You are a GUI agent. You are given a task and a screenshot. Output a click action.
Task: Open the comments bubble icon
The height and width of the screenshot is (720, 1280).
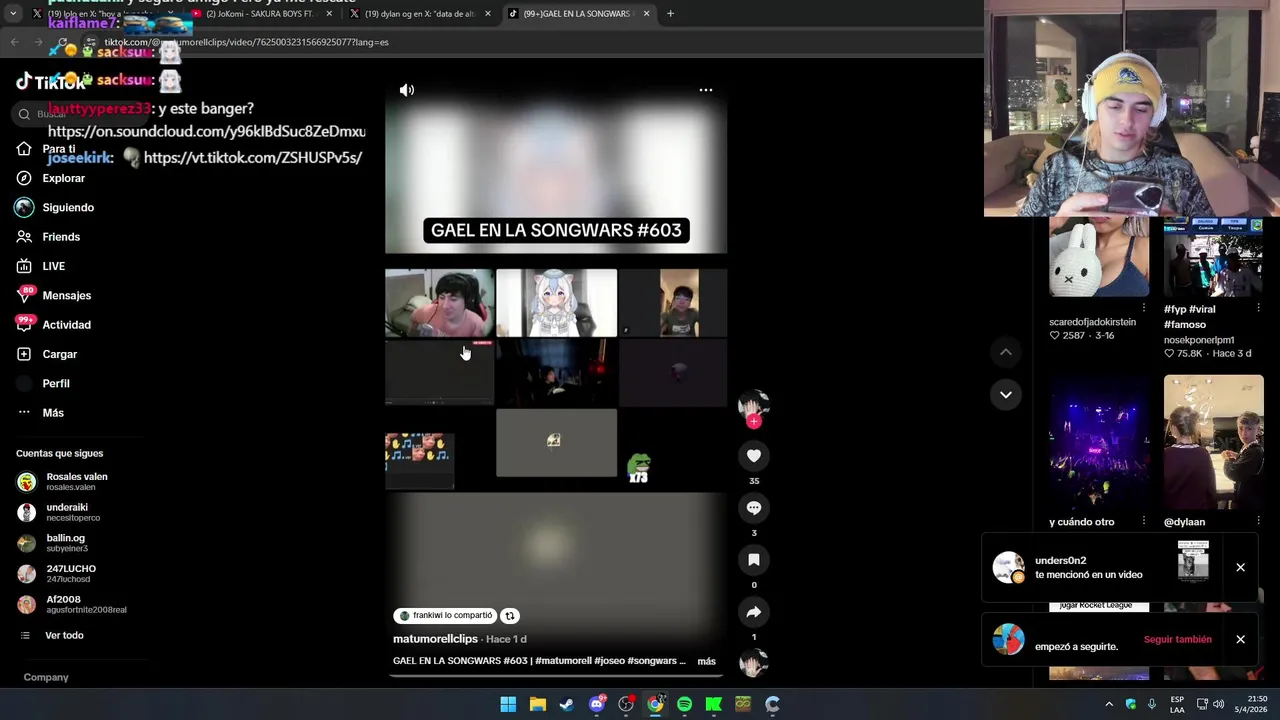(754, 508)
